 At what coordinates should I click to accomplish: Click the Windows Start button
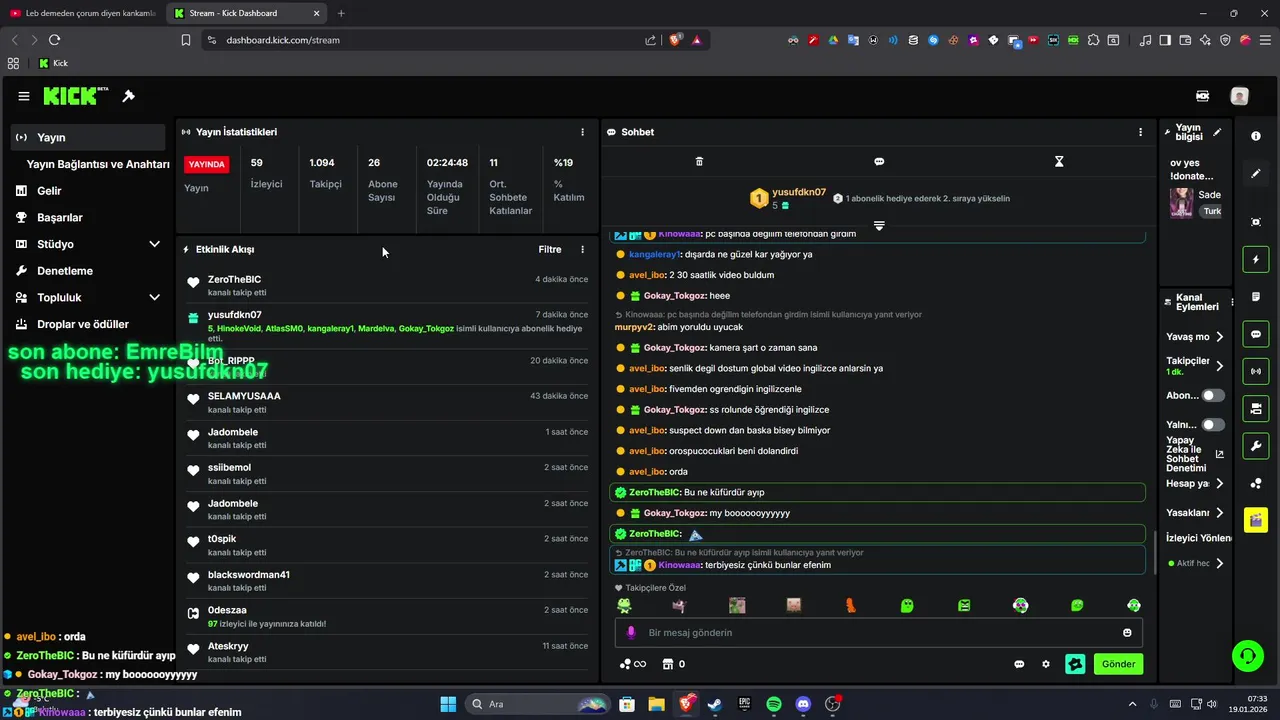tap(448, 704)
